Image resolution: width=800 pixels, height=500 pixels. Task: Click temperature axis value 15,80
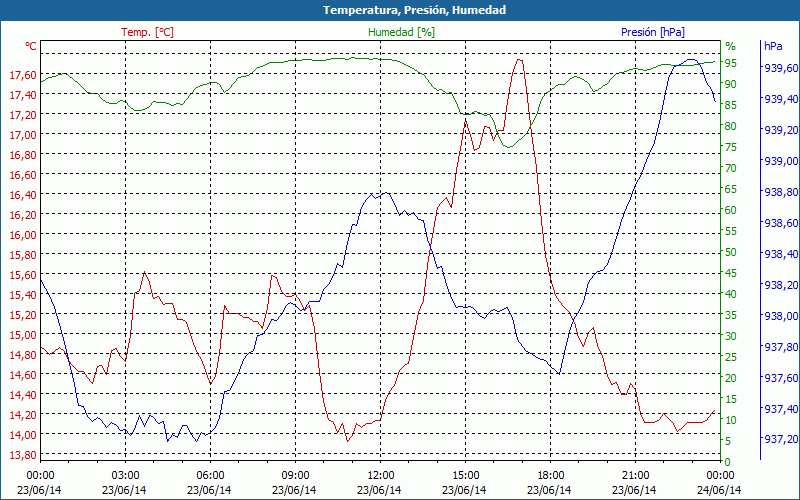pos(23,255)
